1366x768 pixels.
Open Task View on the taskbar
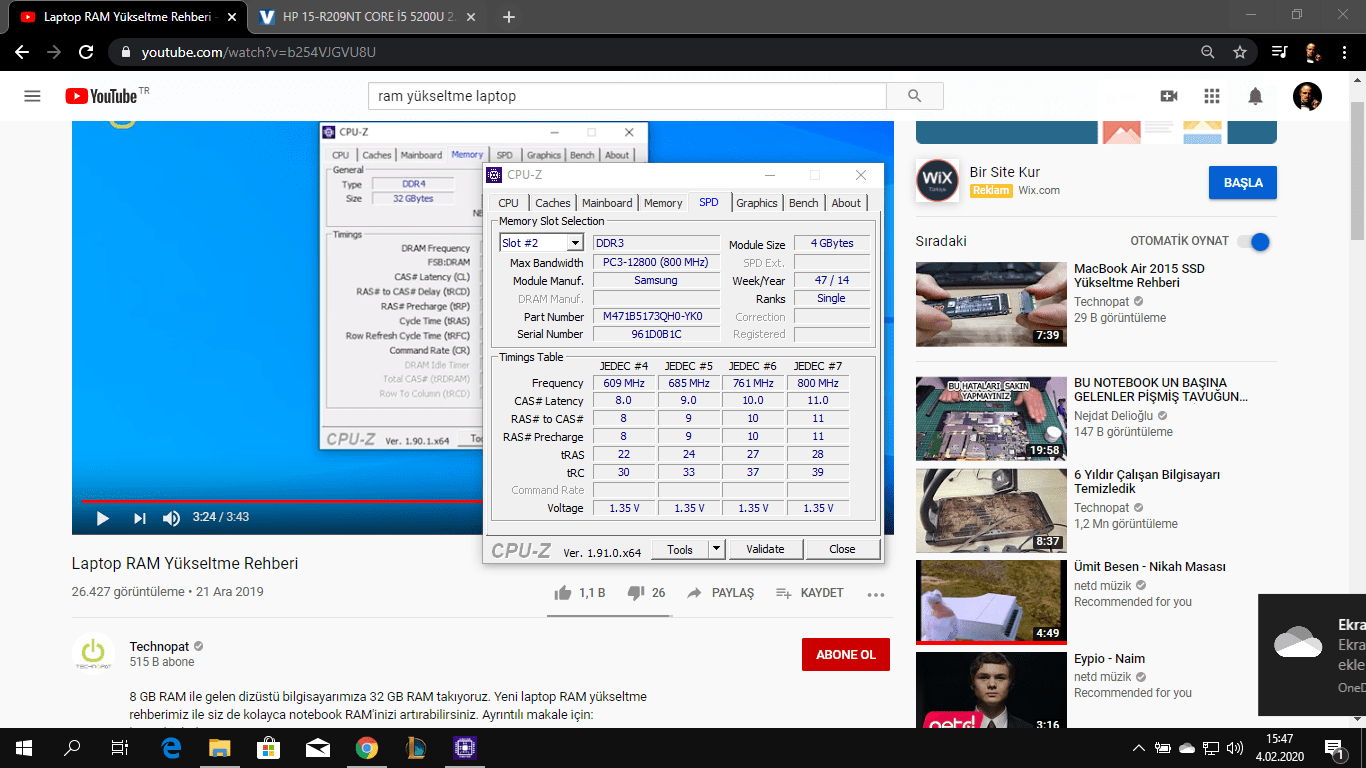tap(120, 747)
